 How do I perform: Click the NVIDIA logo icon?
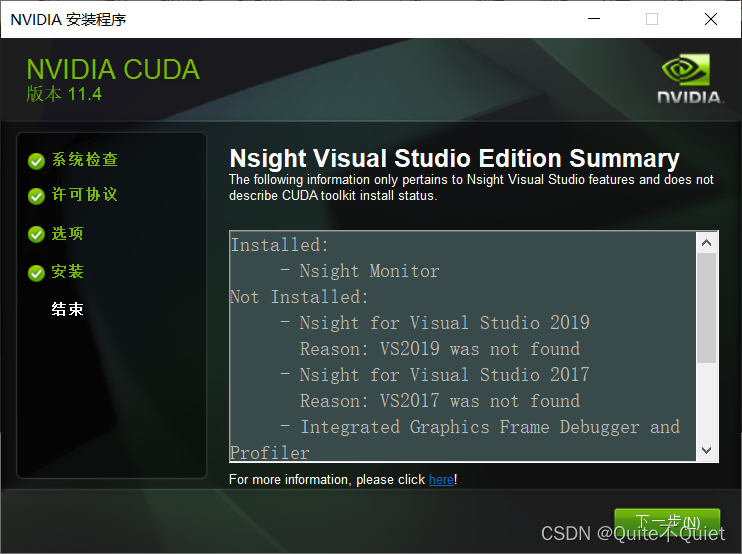tap(689, 78)
